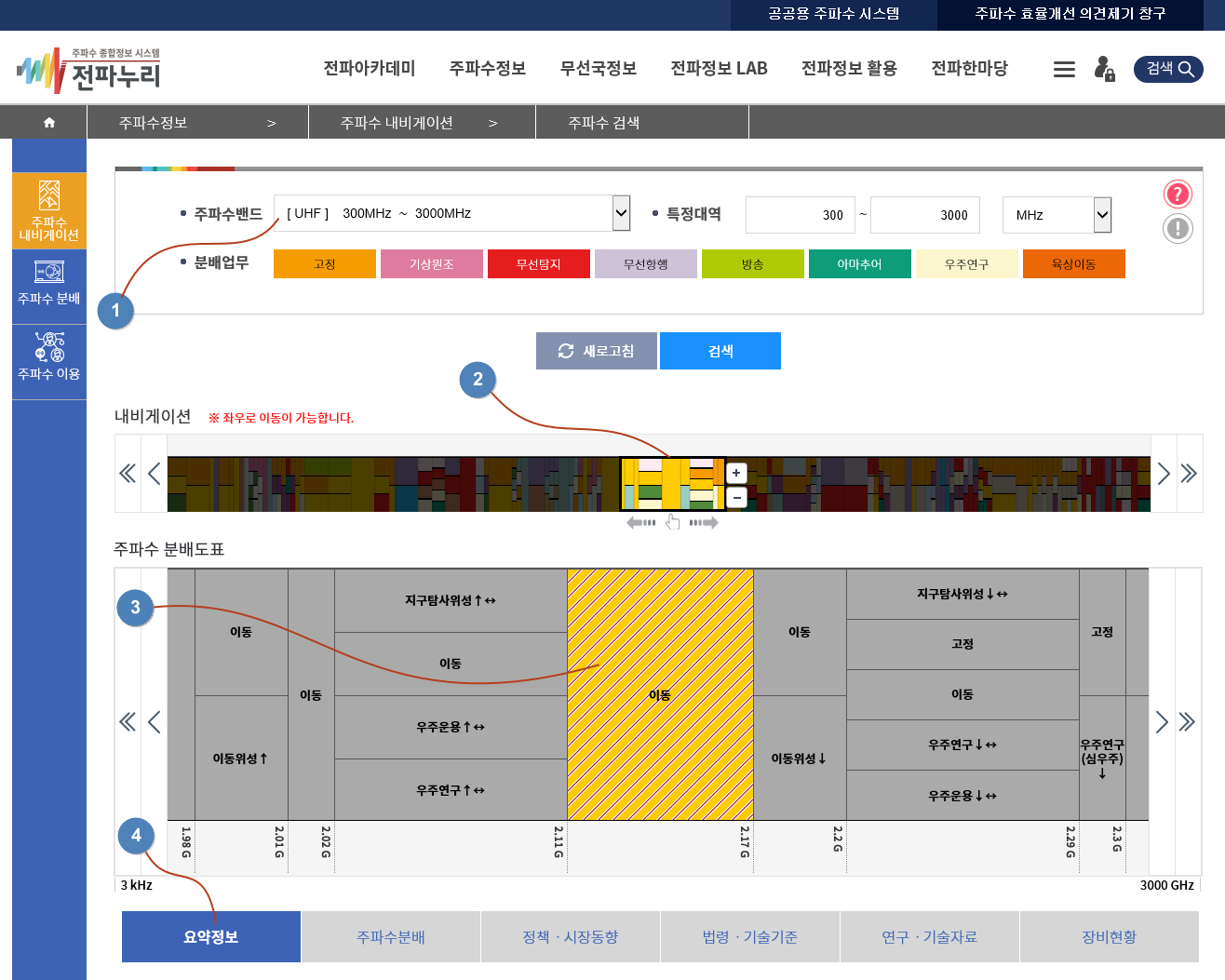Click the lower frequency field showing 300
1225x980 pixels.
[x=801, y=215]
